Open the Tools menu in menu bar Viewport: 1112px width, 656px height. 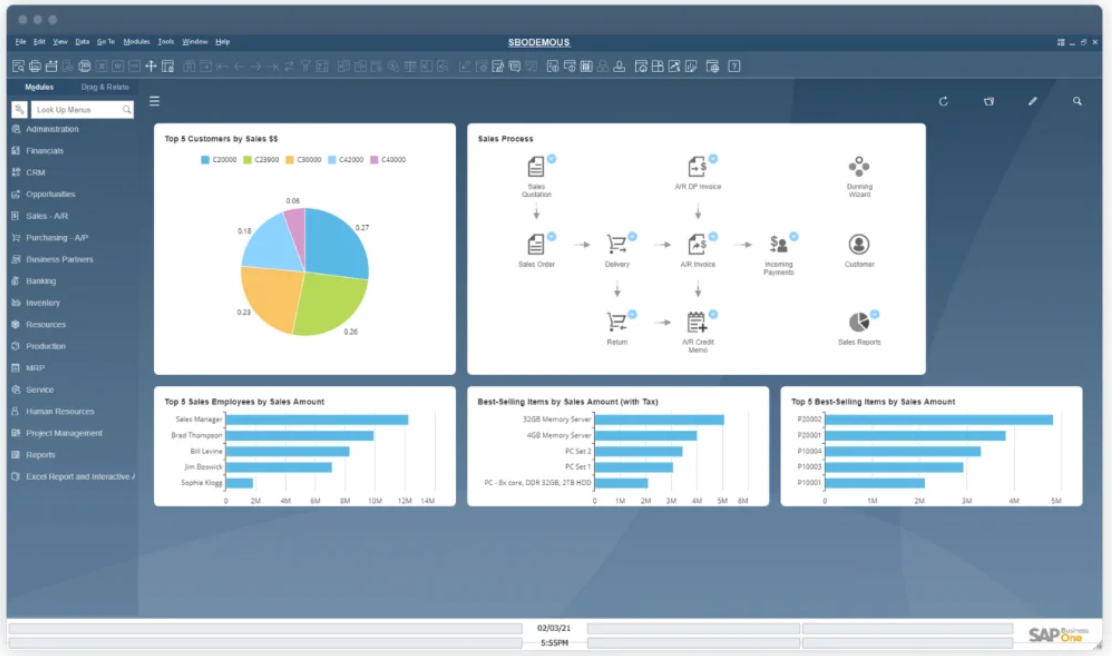[x=165, y=42]
